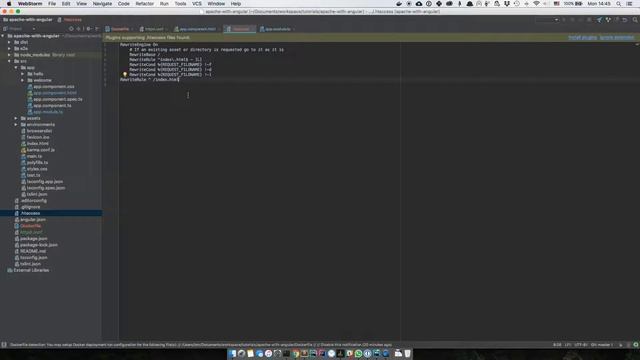Click the scroll-from-source target icon in Project panel
This screenshot has height=360, width=640.
pyautogui.click(x=71, y=29)
